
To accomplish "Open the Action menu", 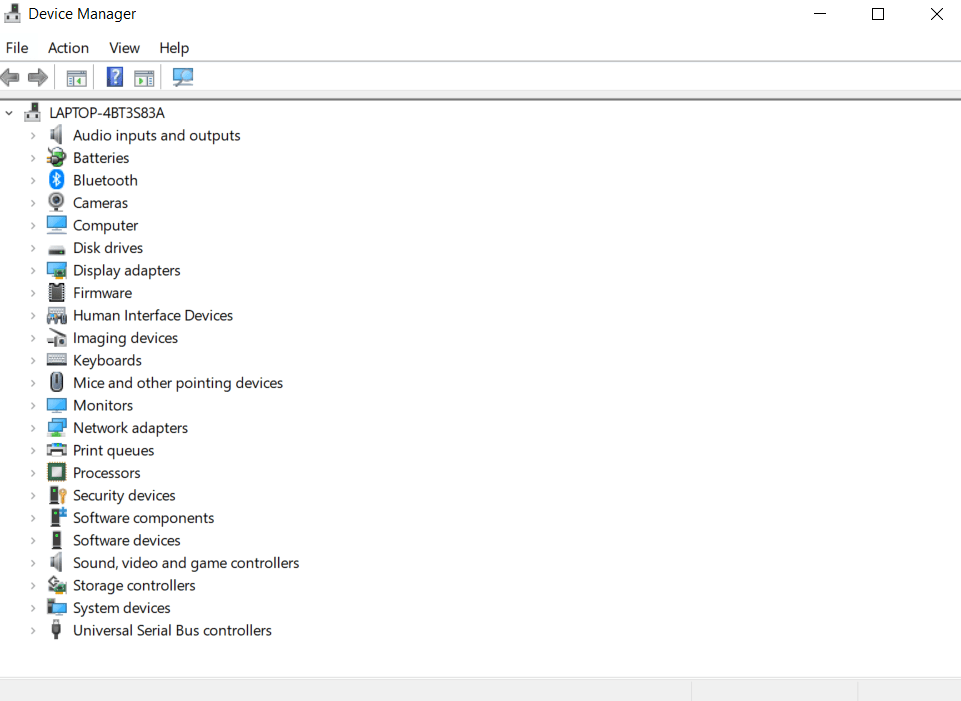I will 69,48.
